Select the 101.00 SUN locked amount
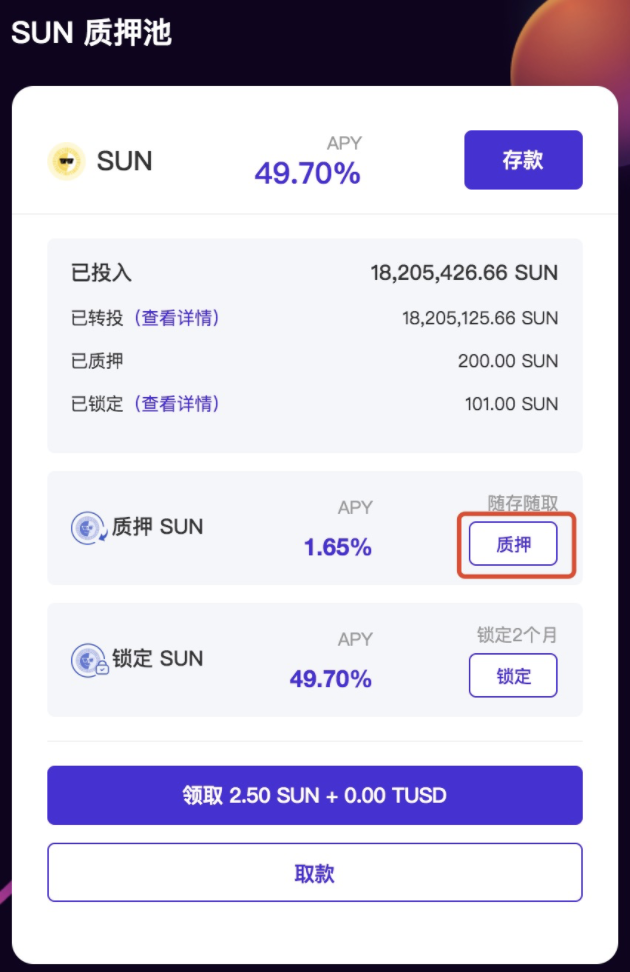The width and height of the screenshot is (630, 972). click(512, 404)
